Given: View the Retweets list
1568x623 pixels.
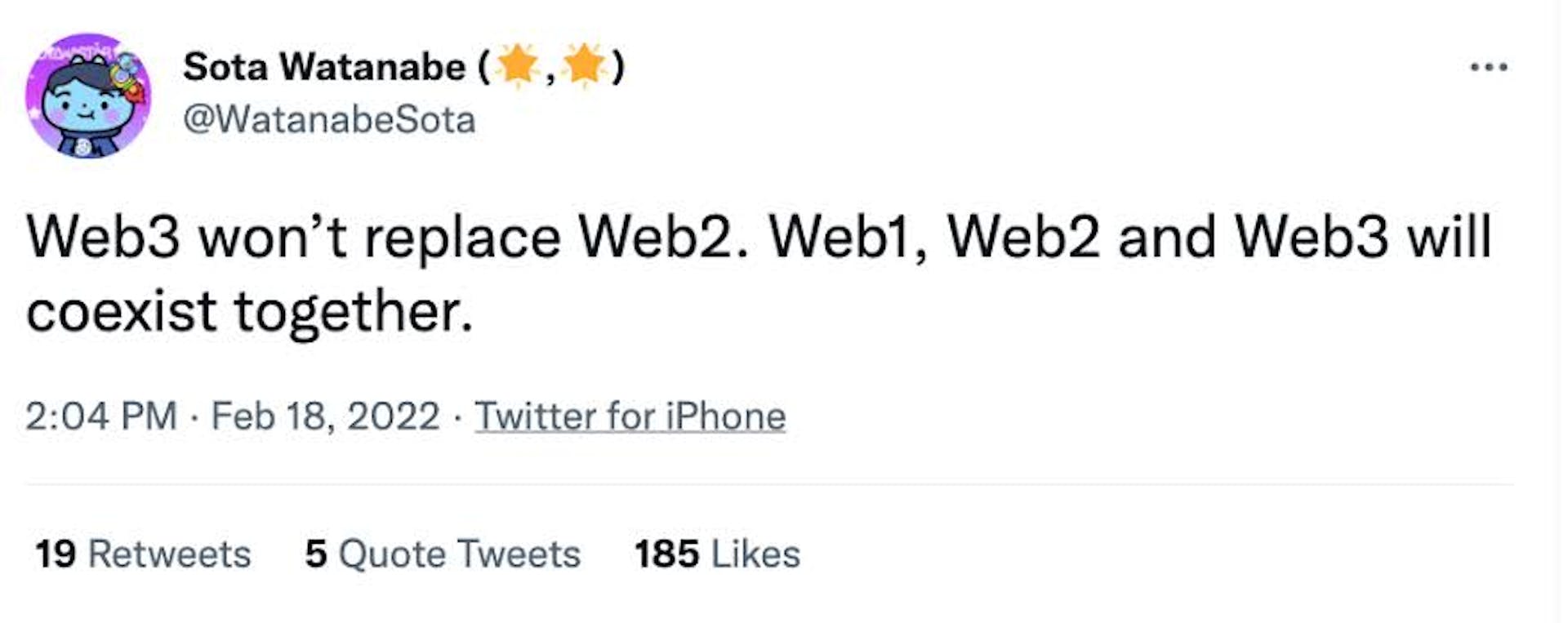Looking at the screenshot, I should [169, 554].
